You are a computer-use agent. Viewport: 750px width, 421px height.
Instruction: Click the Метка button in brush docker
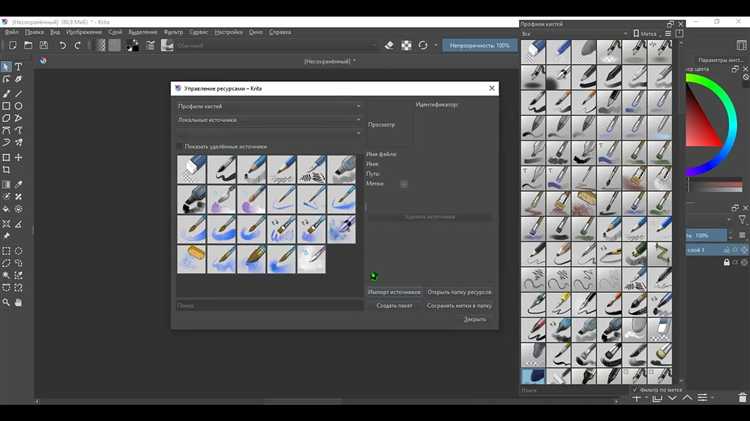tap(645, 33)
